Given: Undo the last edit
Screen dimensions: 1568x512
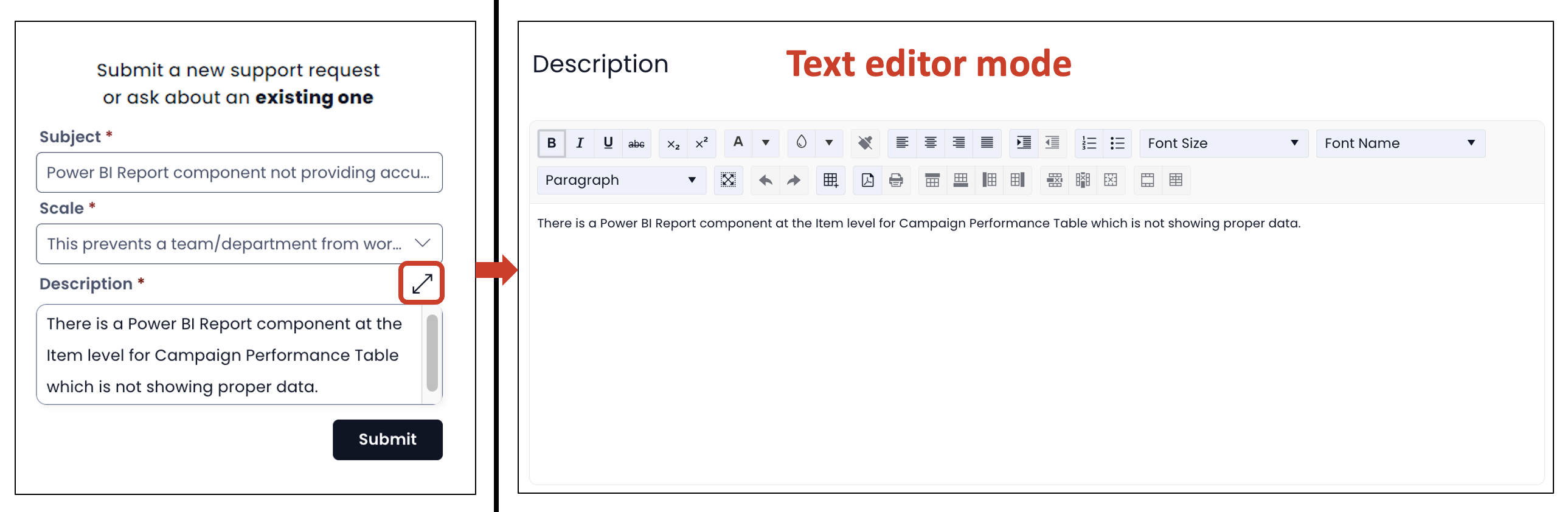Looking at the screenshot, I should [x=766, y=180].
